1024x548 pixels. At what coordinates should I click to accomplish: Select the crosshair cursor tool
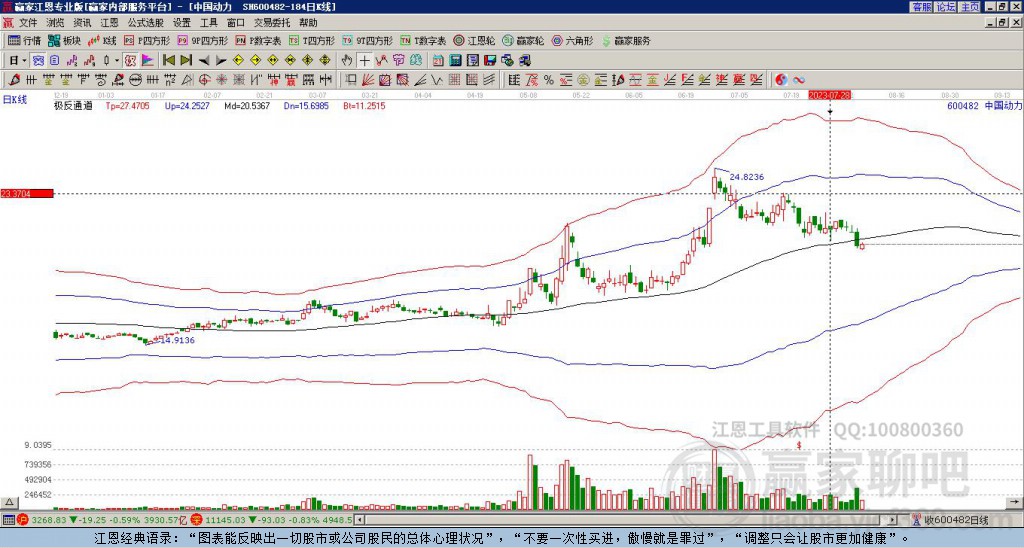(365, 60)
